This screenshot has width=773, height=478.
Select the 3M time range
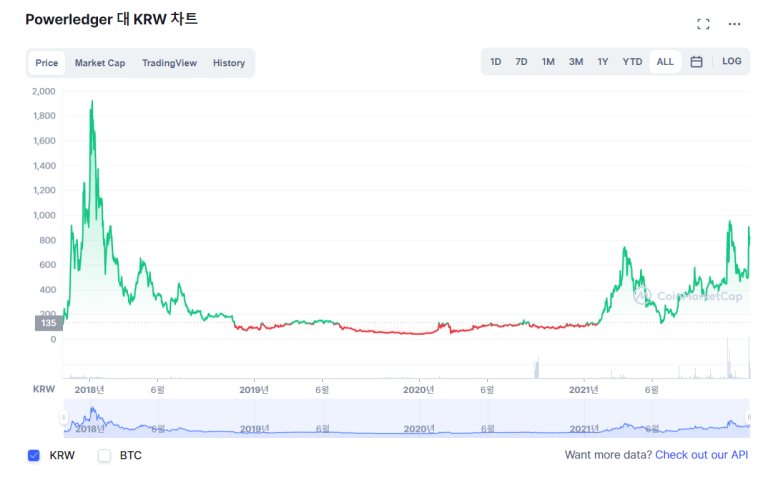[576, 62]
